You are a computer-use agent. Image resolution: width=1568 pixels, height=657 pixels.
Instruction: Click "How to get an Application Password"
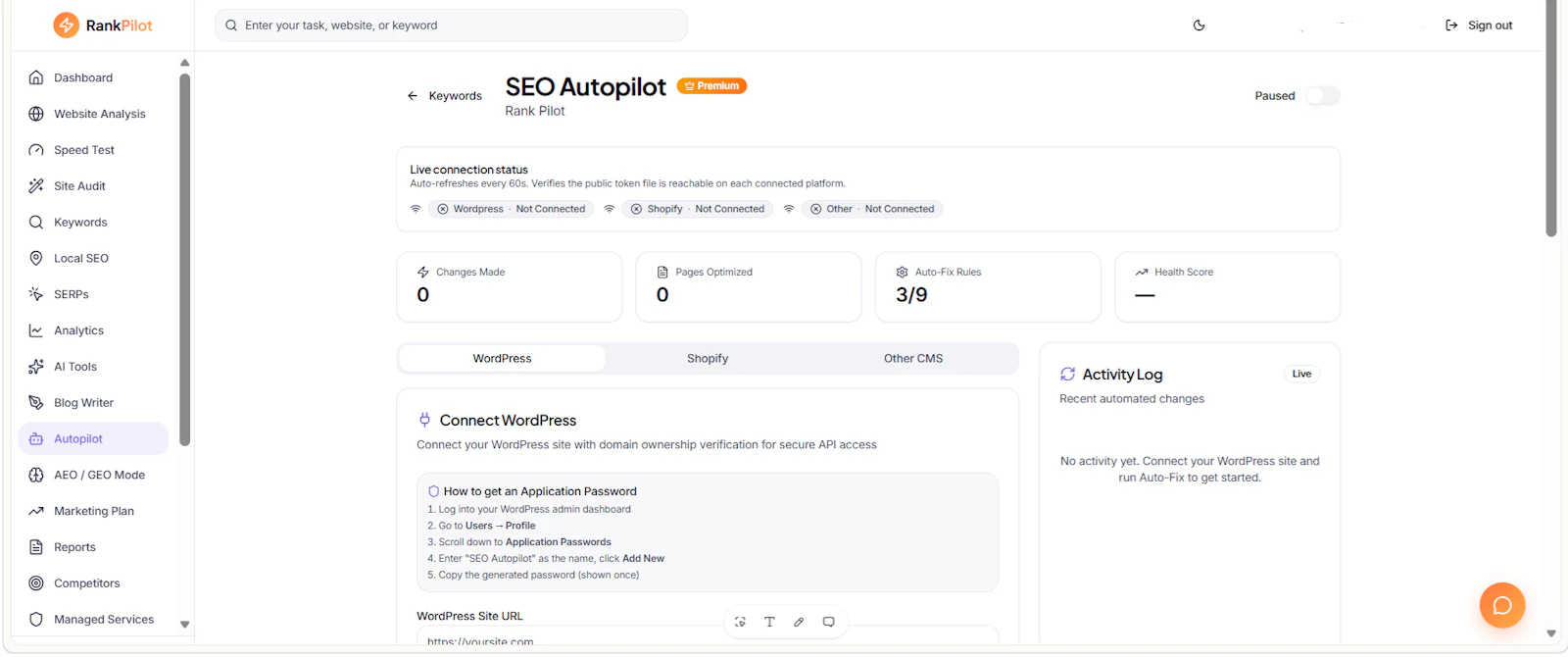click(x=540, y=491)
